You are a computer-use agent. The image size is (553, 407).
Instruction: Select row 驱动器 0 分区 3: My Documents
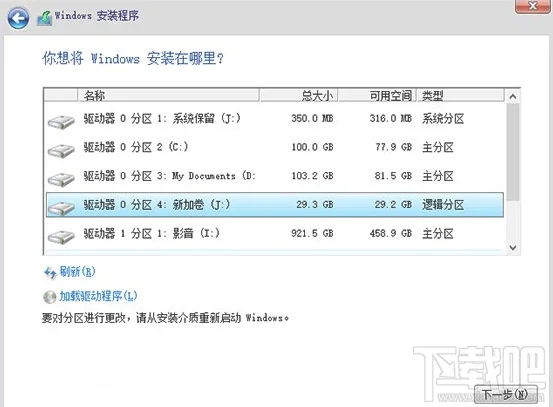click(x=275, y=176)
